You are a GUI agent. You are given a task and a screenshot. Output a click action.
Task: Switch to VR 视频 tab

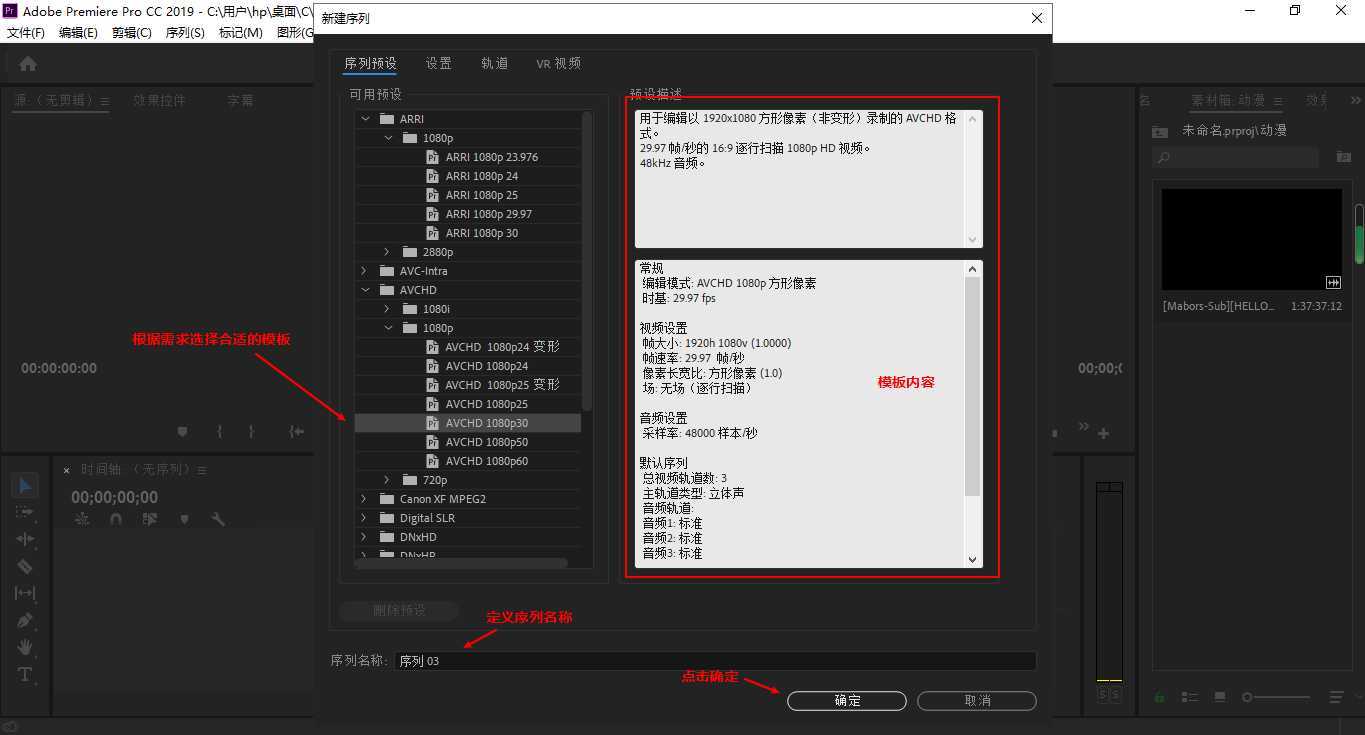558,63
